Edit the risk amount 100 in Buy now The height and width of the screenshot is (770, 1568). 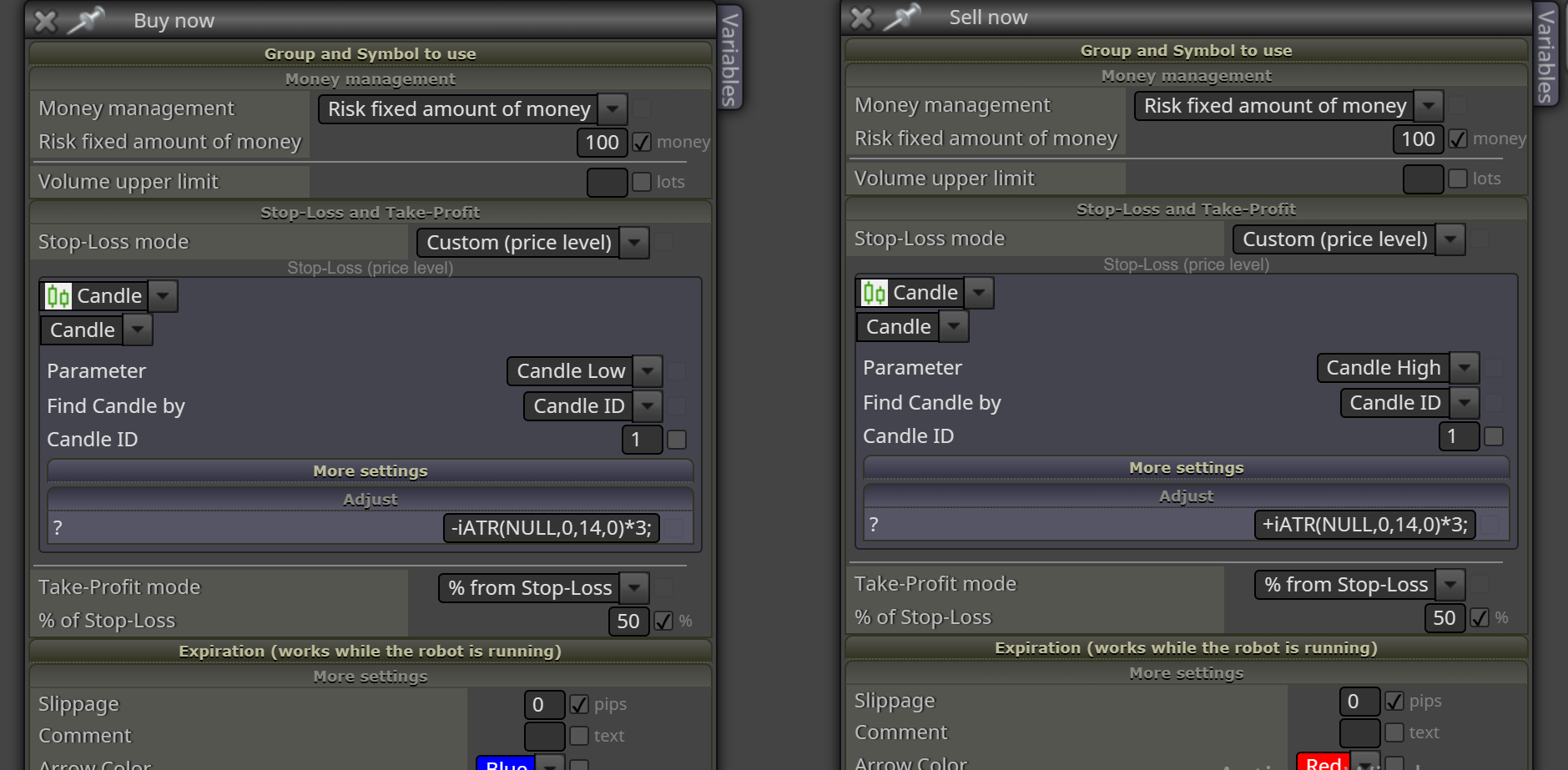coord(602,143)
